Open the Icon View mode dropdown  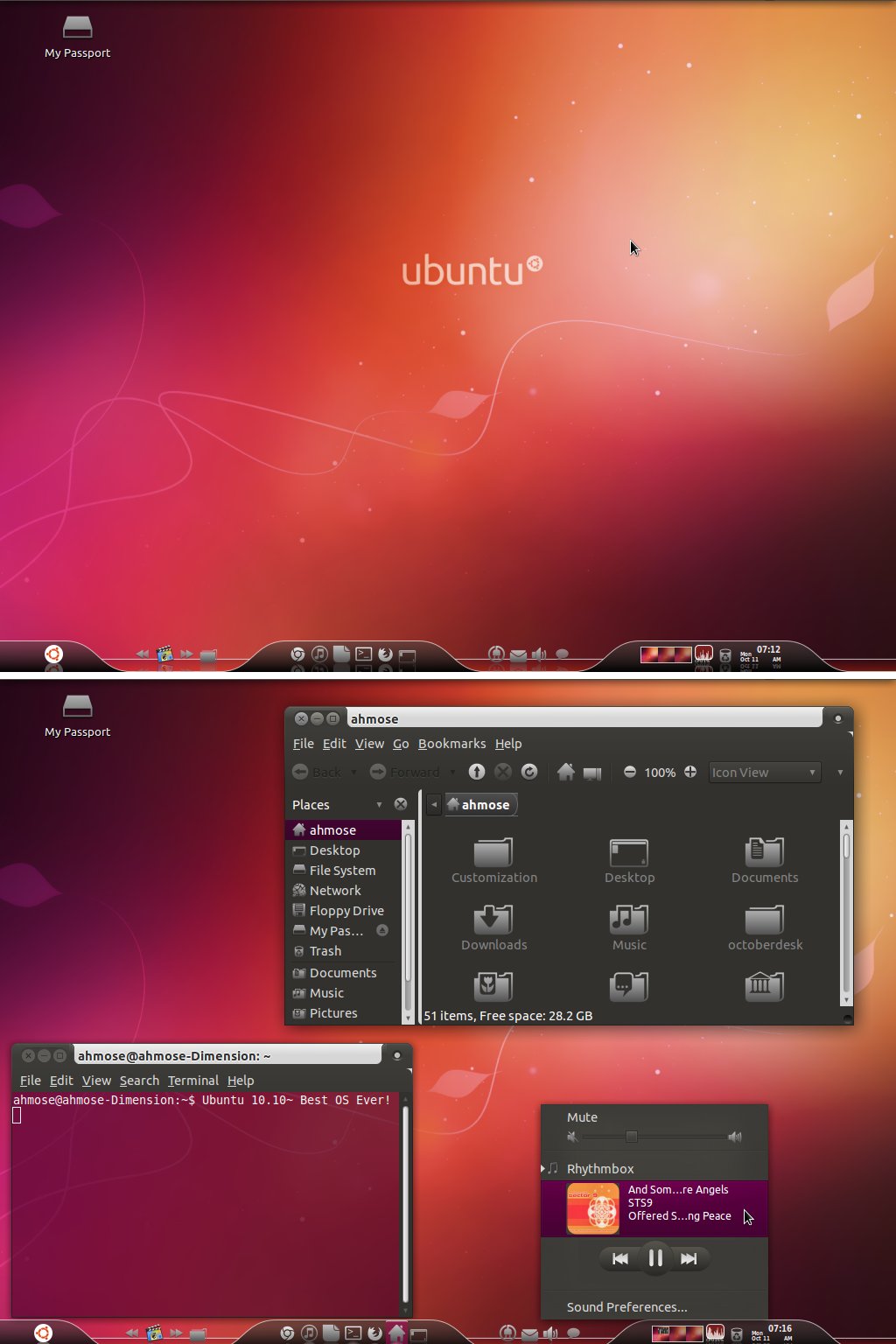(x=765, y=772)
